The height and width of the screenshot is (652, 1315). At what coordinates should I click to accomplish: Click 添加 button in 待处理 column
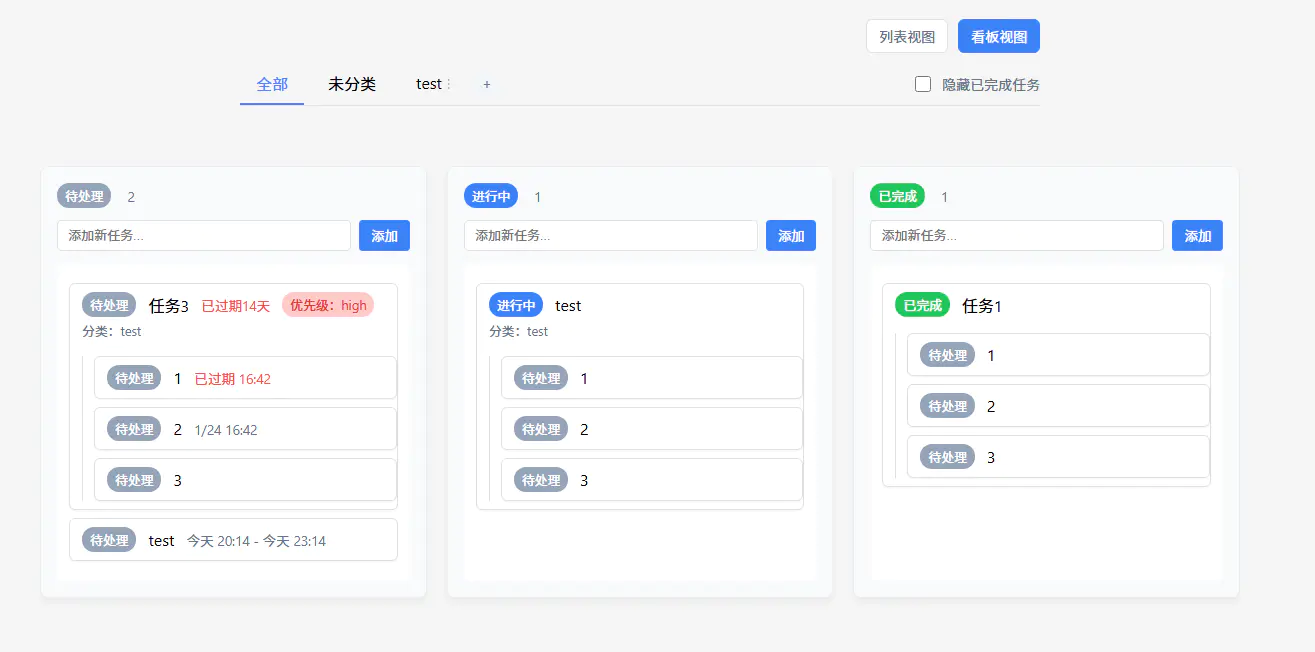(x=384, y=236)
